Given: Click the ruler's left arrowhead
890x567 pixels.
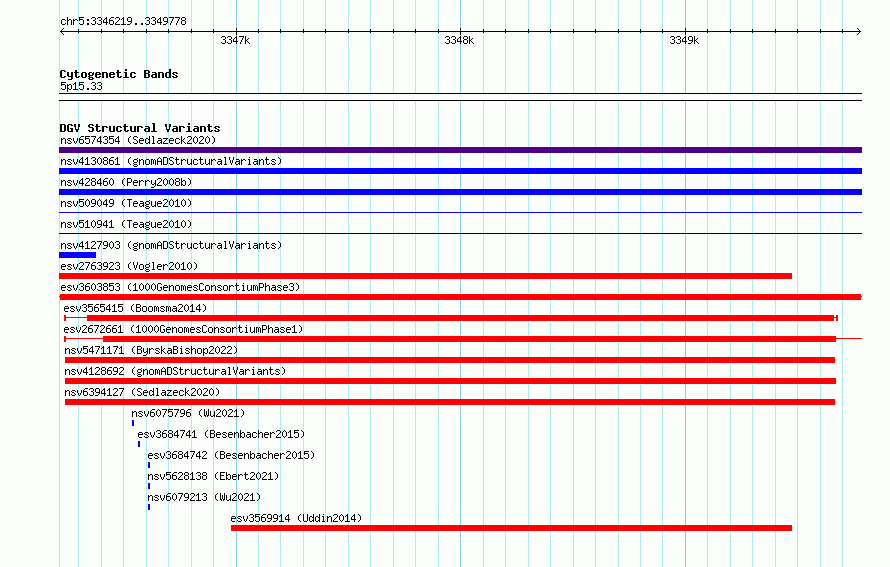Looking at the screenshot, I should coord(62,31).
